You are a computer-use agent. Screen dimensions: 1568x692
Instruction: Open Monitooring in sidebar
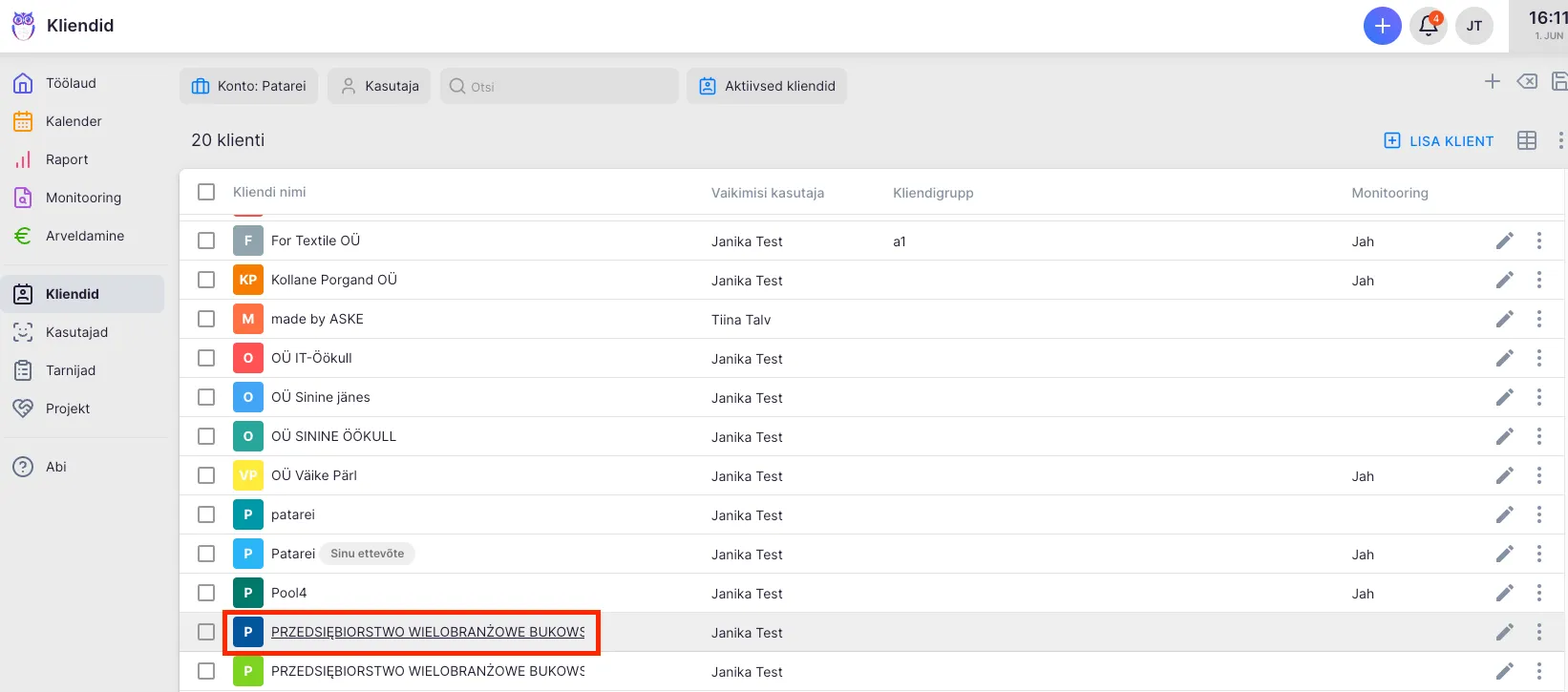point(83,198)
